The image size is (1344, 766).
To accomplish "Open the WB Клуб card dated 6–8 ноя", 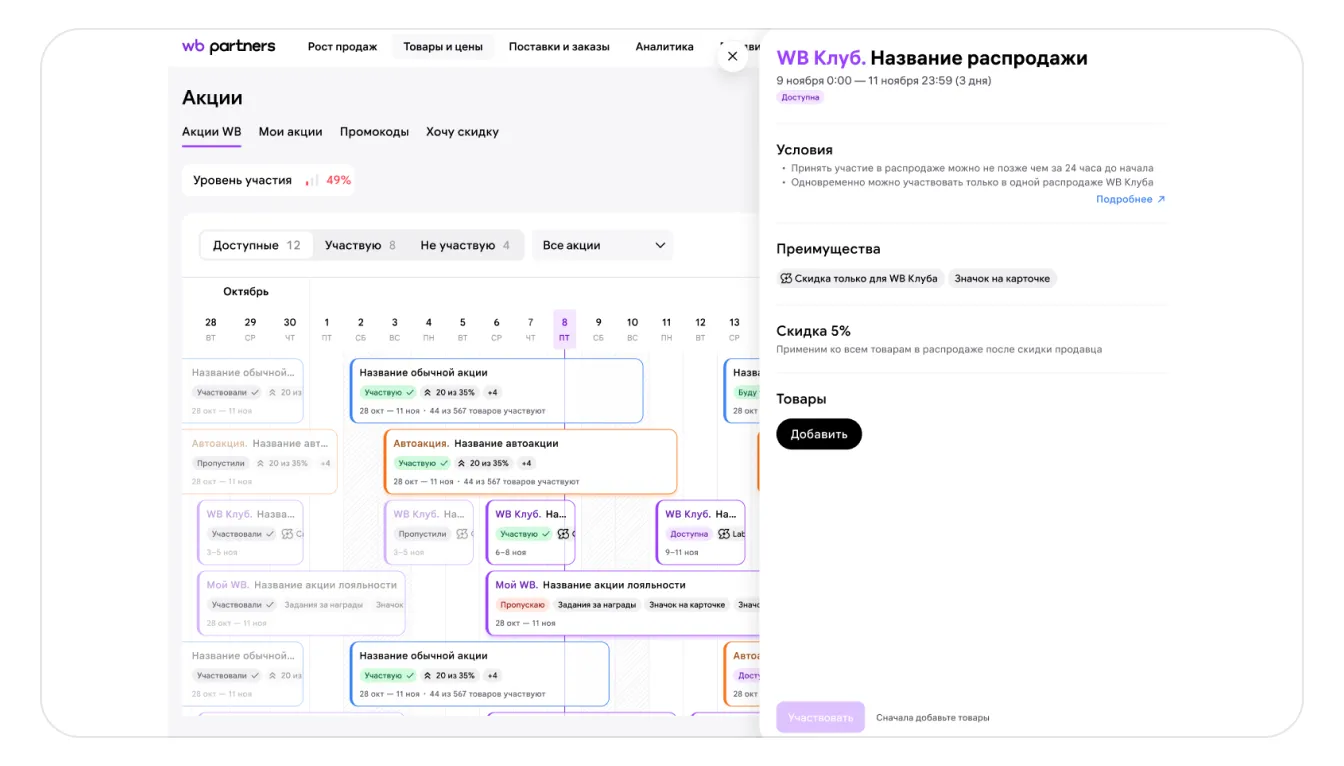I will point(530,533).
